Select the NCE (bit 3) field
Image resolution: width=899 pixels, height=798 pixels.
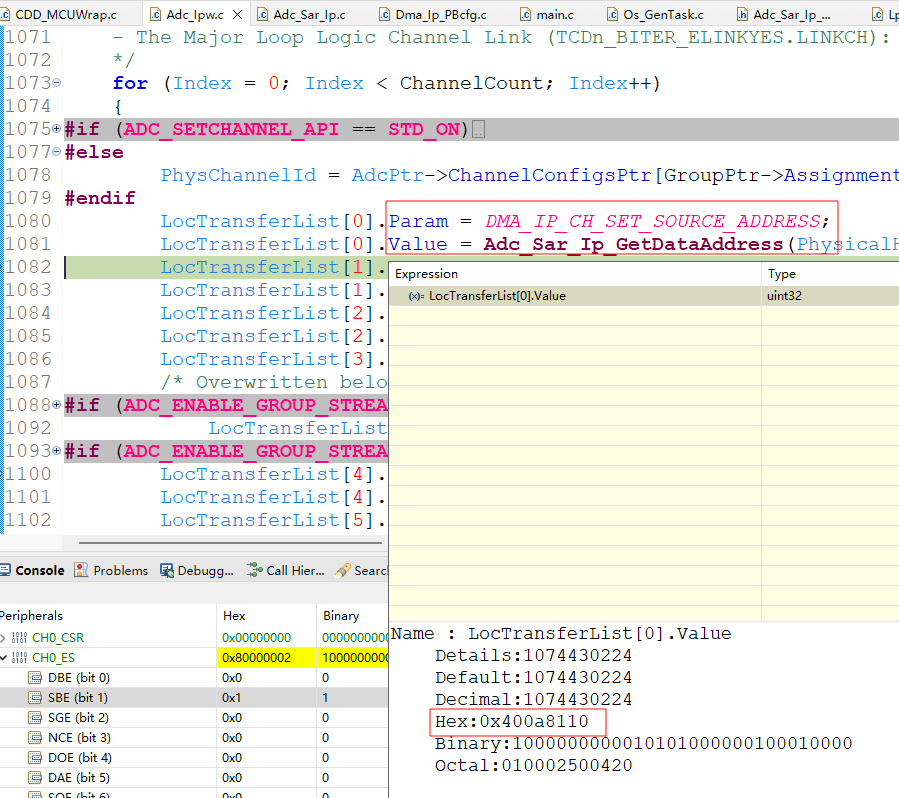pyautogui.click(x=194, y=738)
